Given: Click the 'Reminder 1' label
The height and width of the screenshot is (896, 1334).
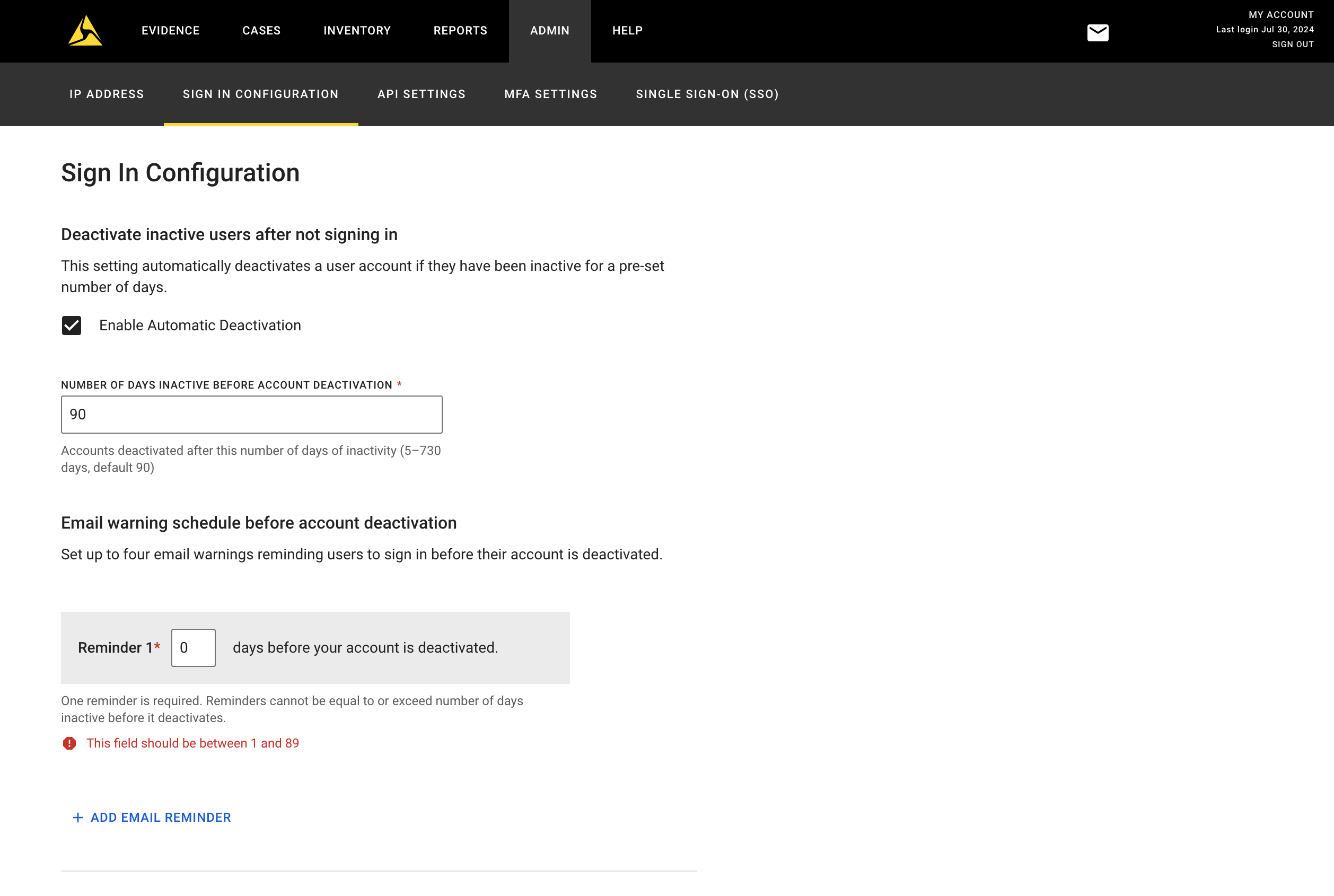Looking at the screenshot, I should click(x=119, y=647).
